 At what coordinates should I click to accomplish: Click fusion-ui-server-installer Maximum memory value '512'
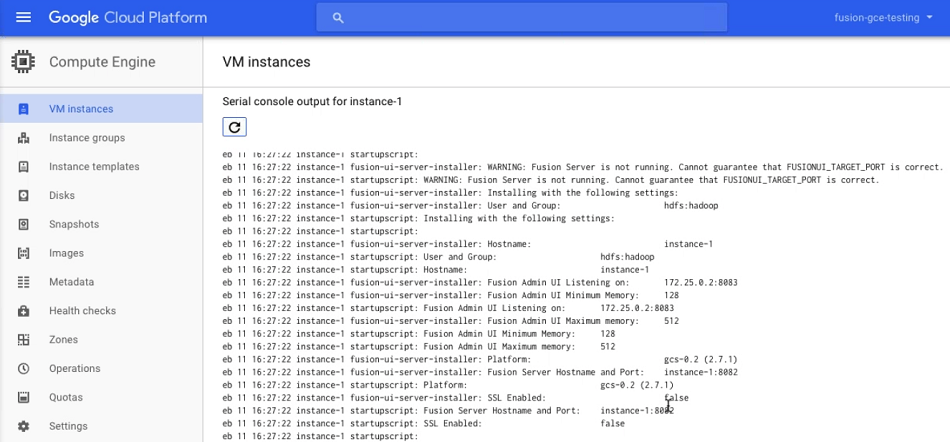671,321
